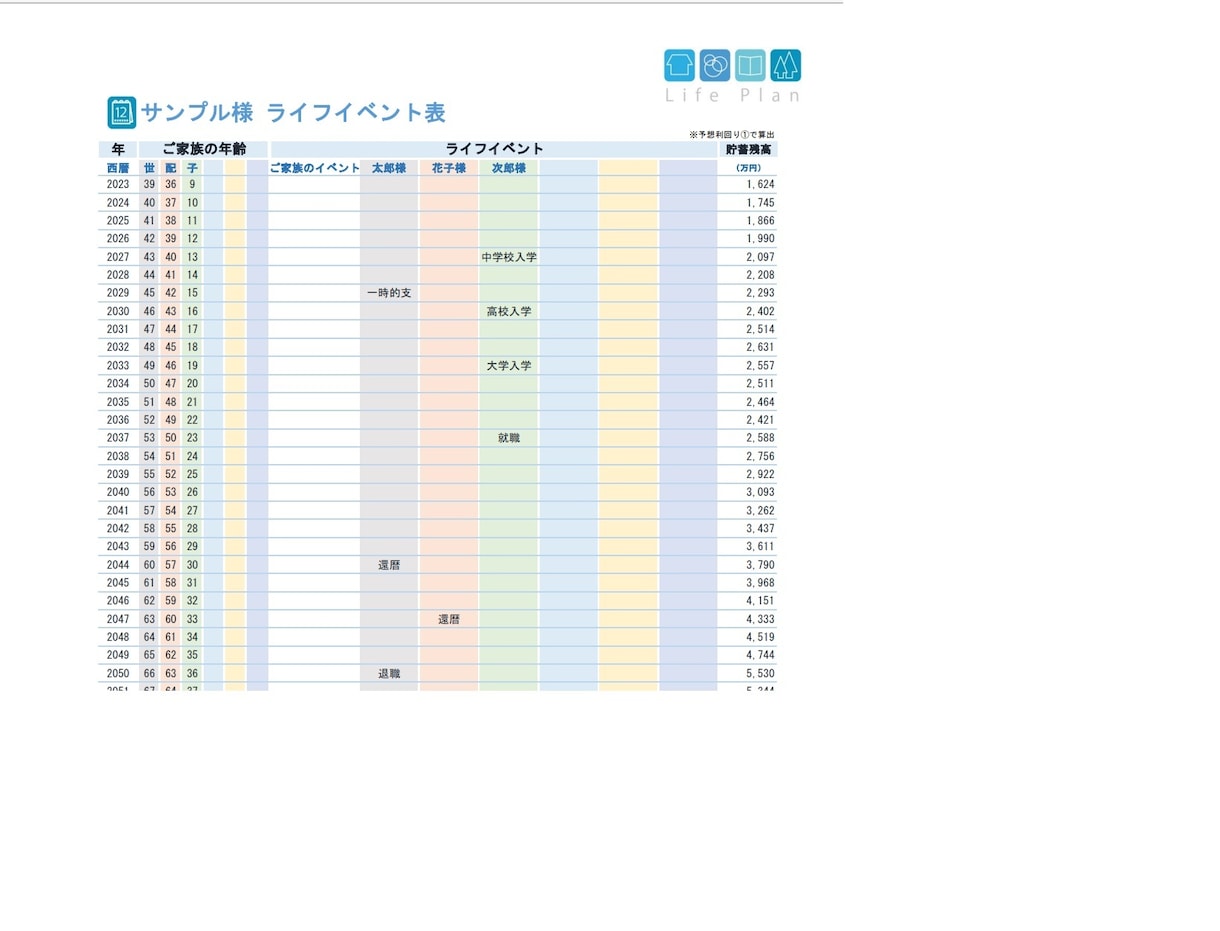Click the house icon in Life Plan logo
Viewport: 1220px width, 931px height.
pyautogui.click(x=679, y=66)
